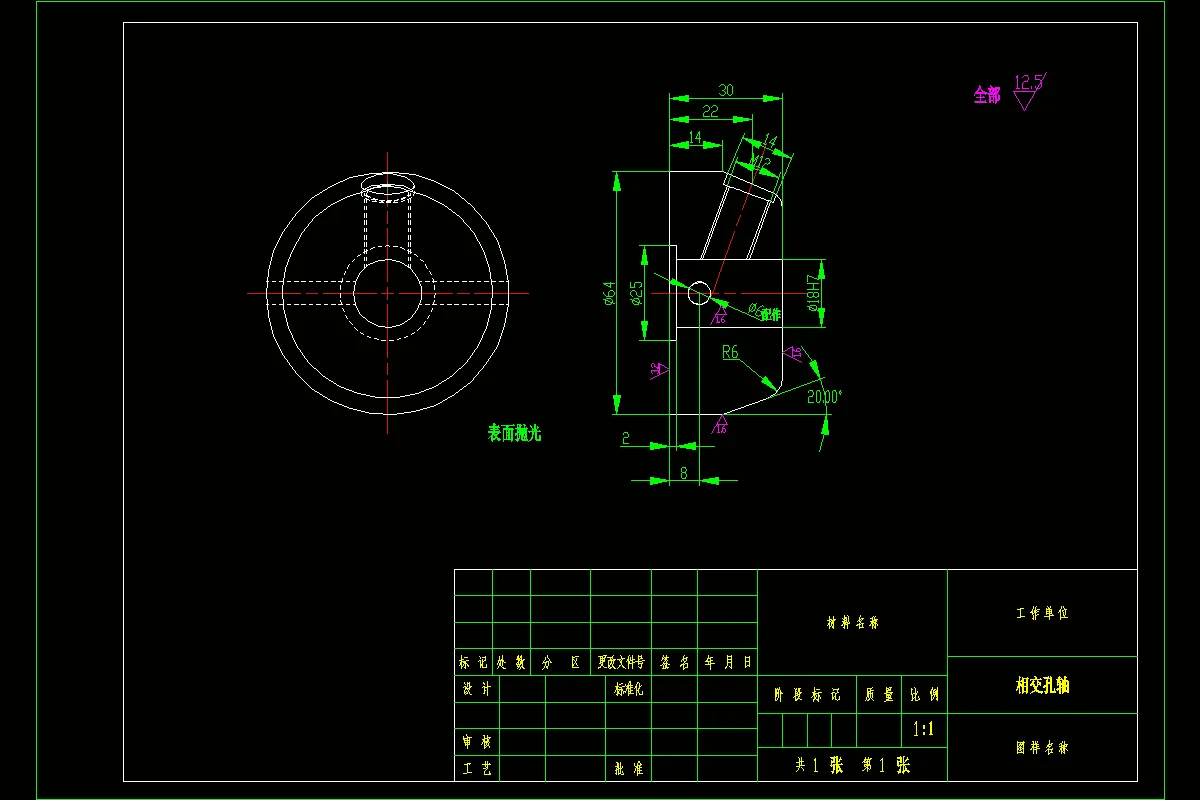1200x800 pixels.
Task: Click the 年月日 header cell
Action: 727,662
